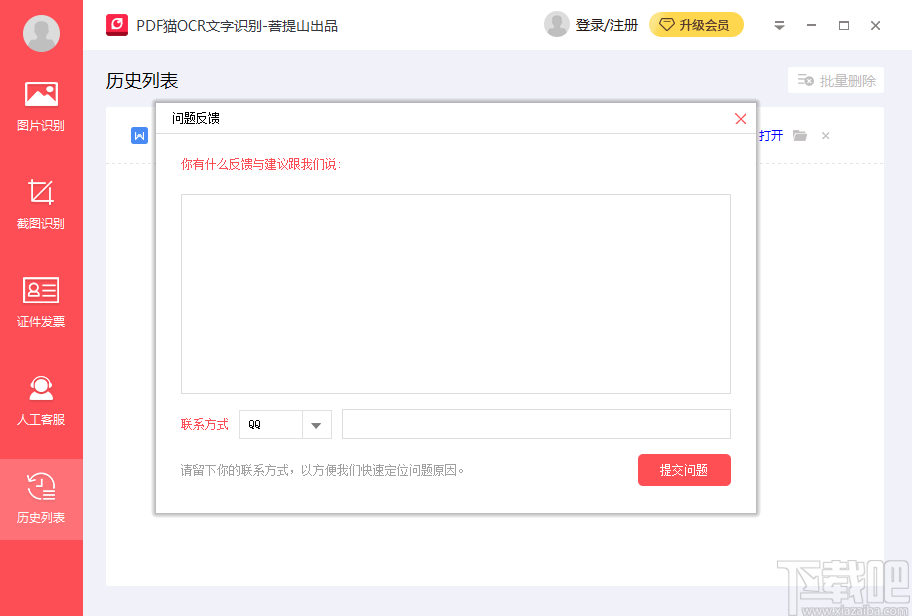Screen dimensions: 912x616
Task: Expand the QQ contact type dropdown
Action: (317, 424)
